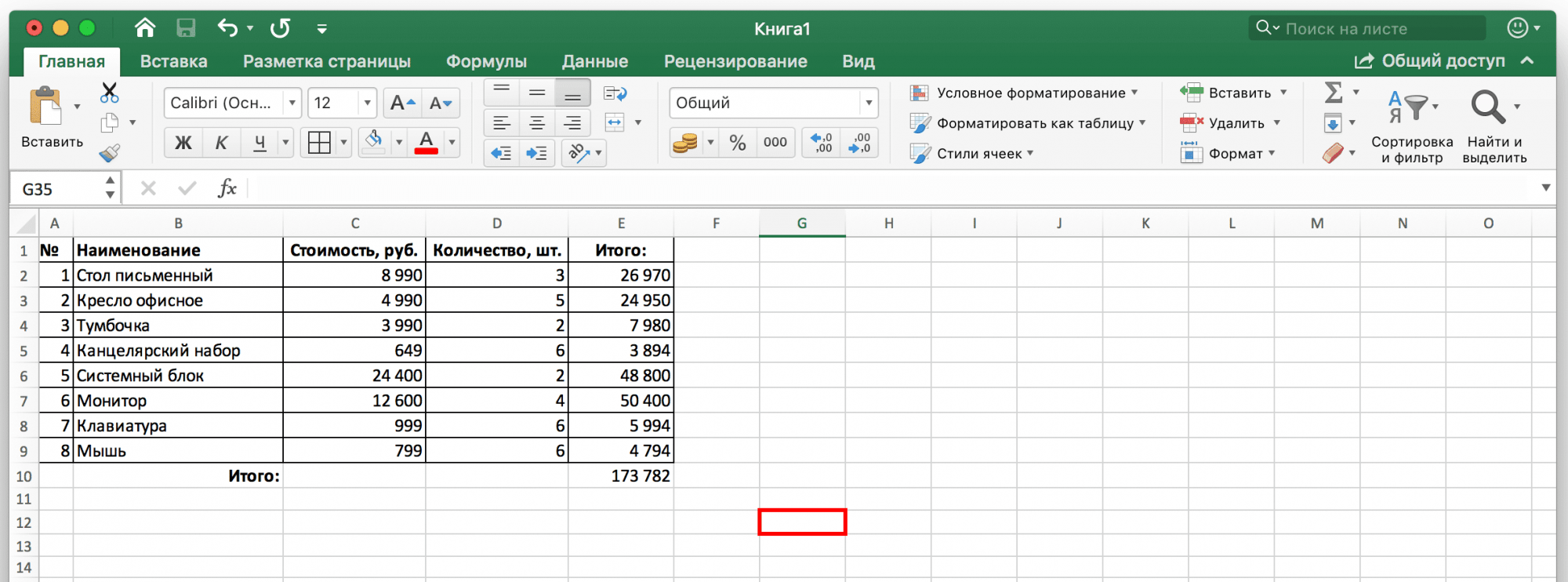
Task: Increase the cell indent
Action: [x=537, y=153]
